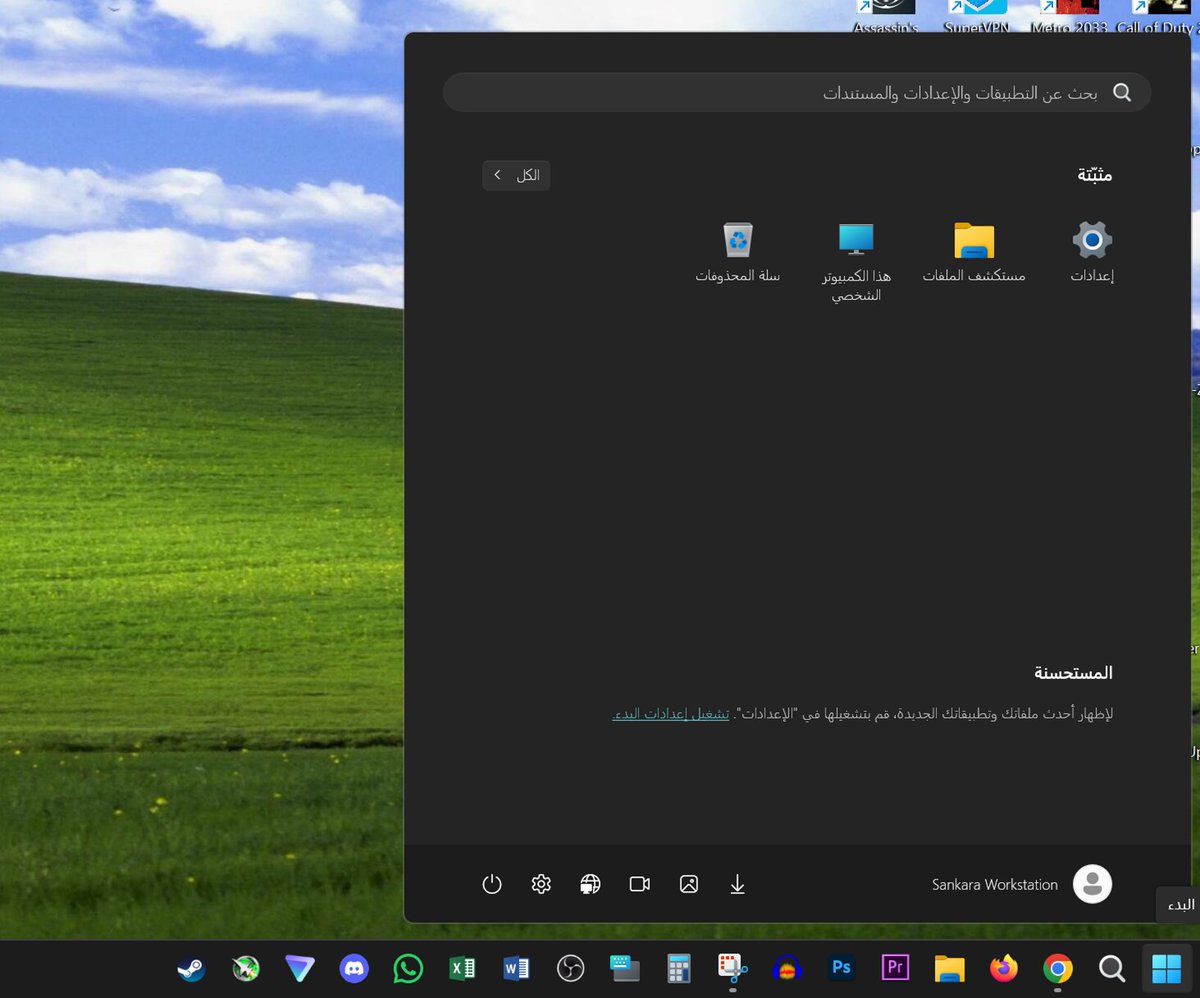Image resolution: width=1200 pixels, height=998 pixels.
Task: Launch Proton VPN from the taskbar
Action: click(x=299, y=968)
